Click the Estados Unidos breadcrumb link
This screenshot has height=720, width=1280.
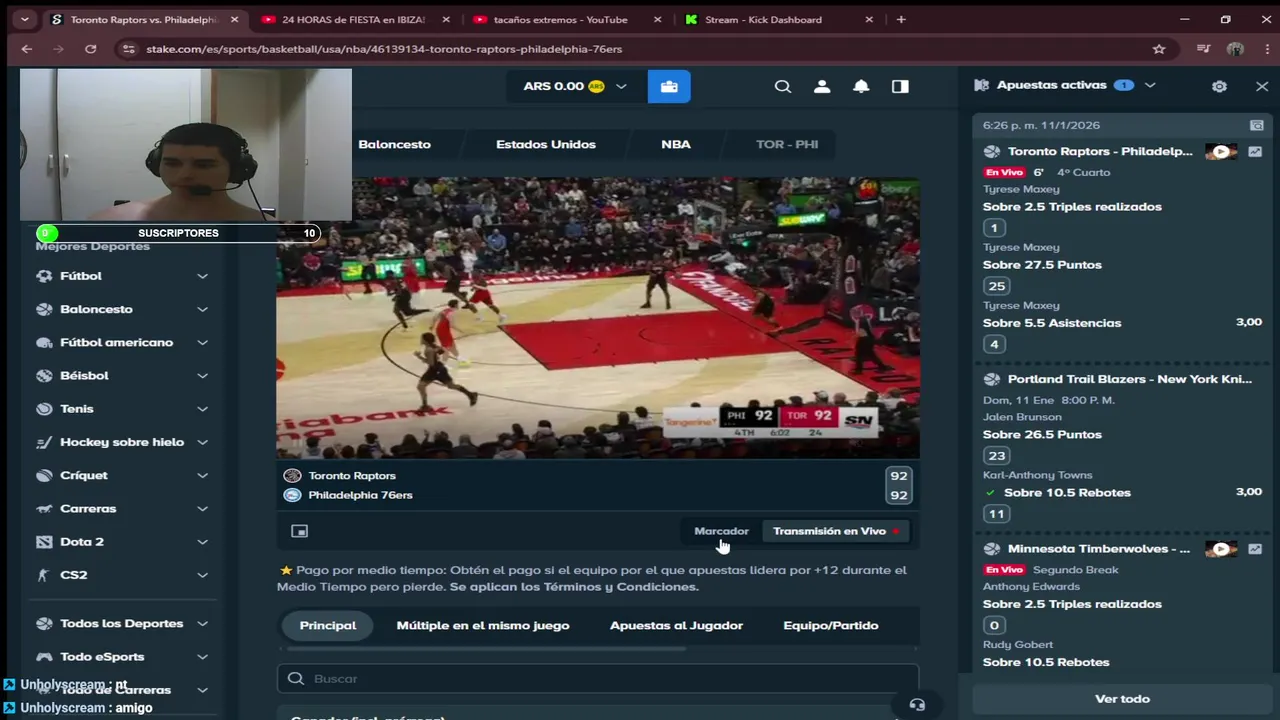pos(546,144)
